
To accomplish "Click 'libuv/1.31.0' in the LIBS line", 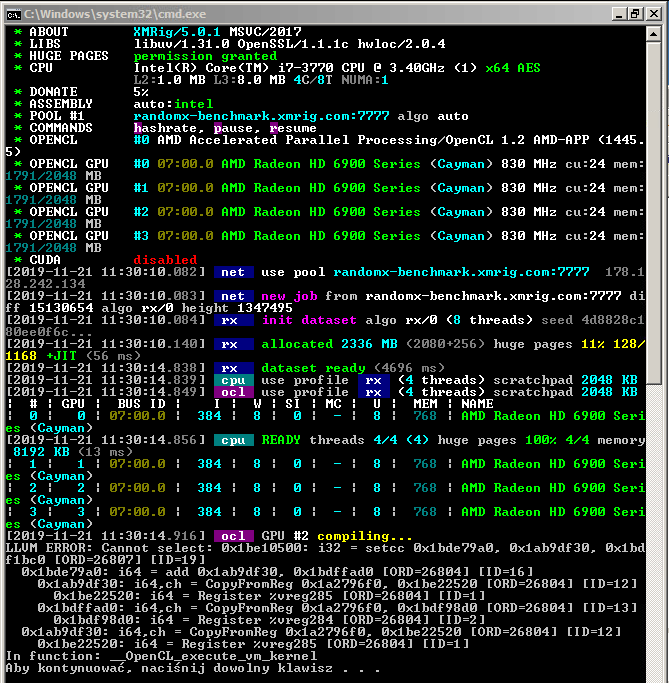I will click(x=181, y=44).
